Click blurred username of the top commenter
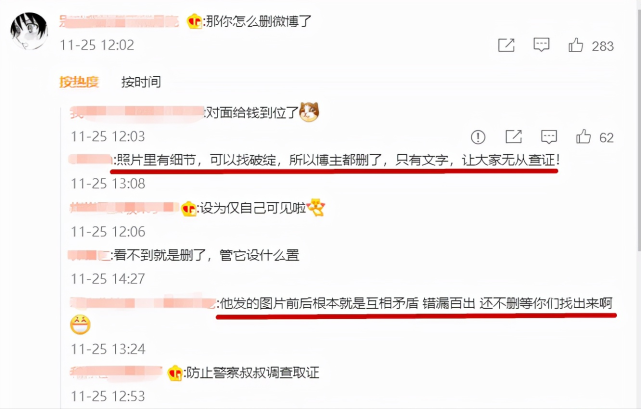This screenshot has height=409, width=641. point(119,21)
